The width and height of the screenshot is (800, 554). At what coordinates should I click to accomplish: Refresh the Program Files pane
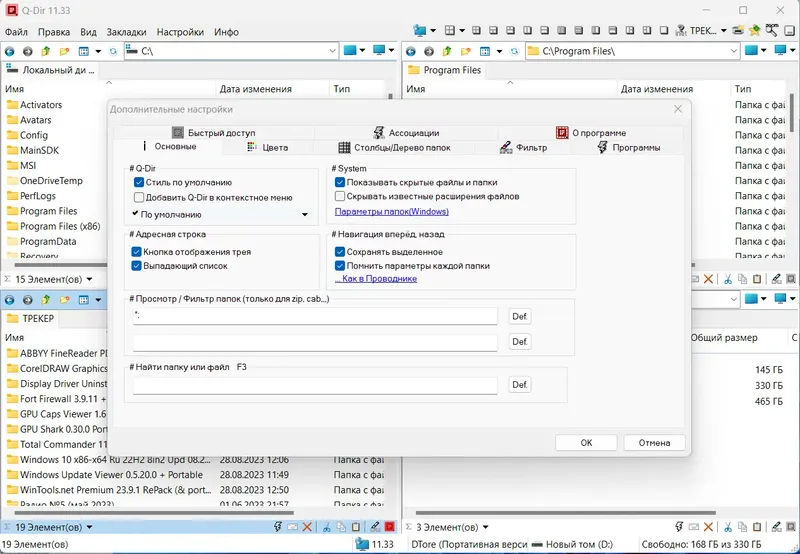(514, 51)
